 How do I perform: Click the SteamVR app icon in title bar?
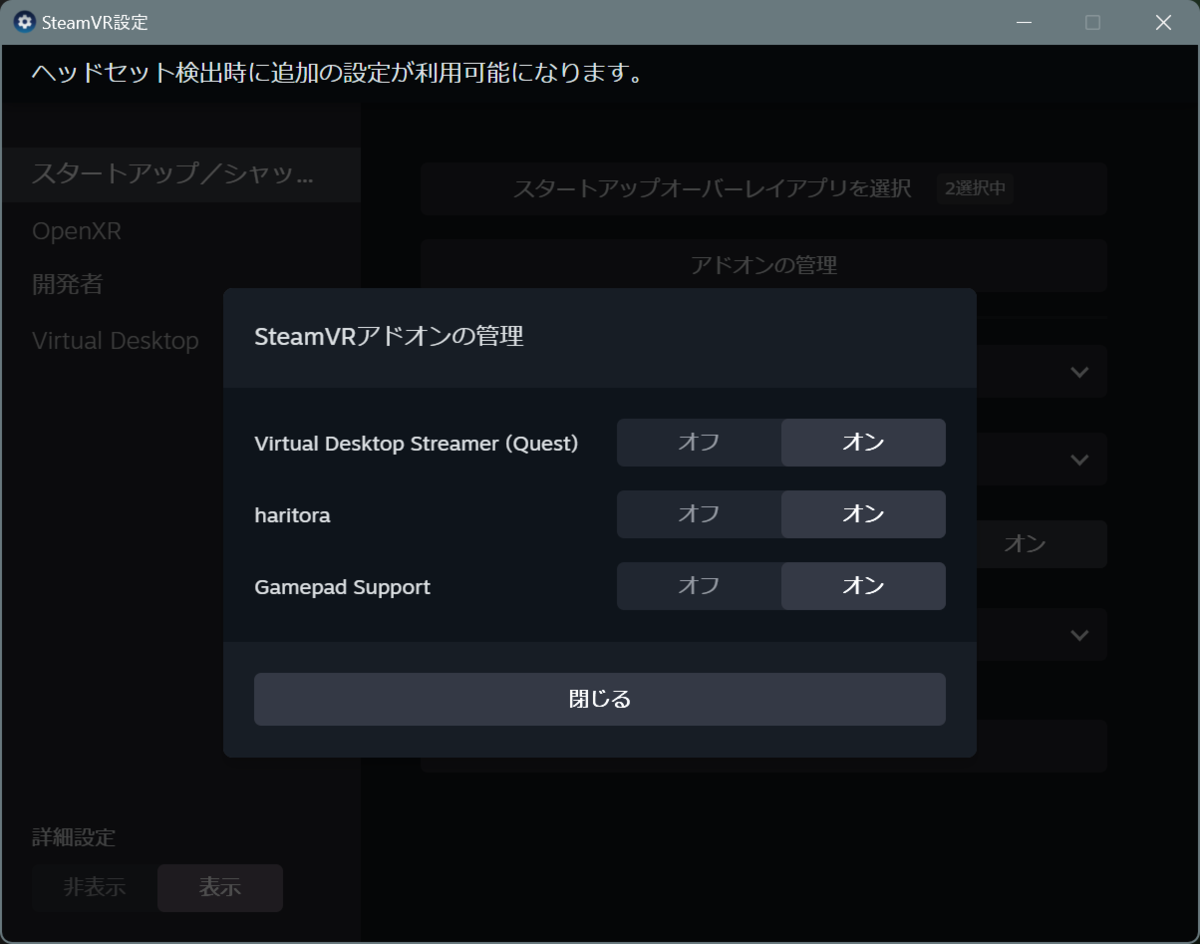tap(24, 22)
